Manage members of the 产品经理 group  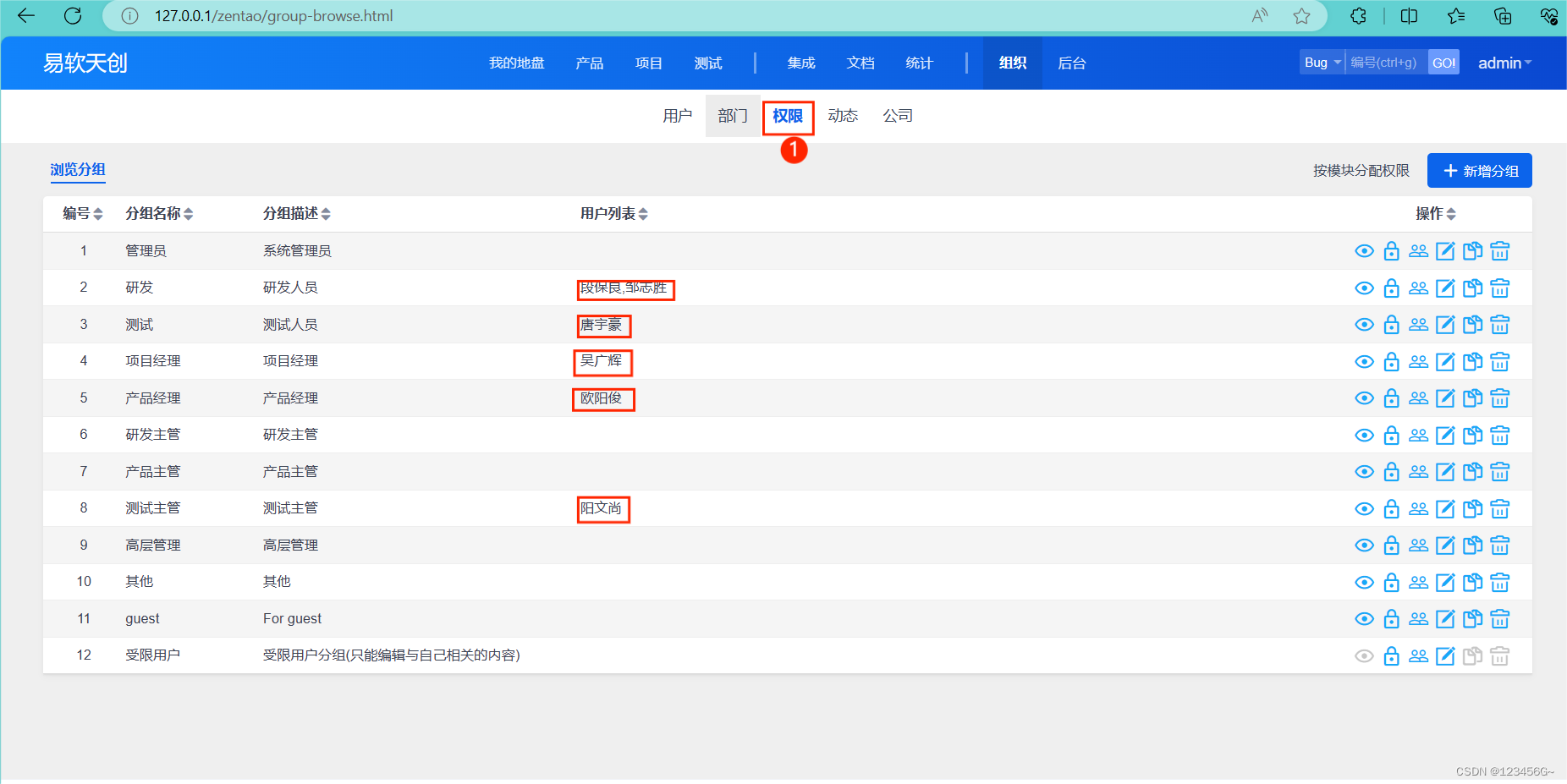click(x=1418, y=398)
